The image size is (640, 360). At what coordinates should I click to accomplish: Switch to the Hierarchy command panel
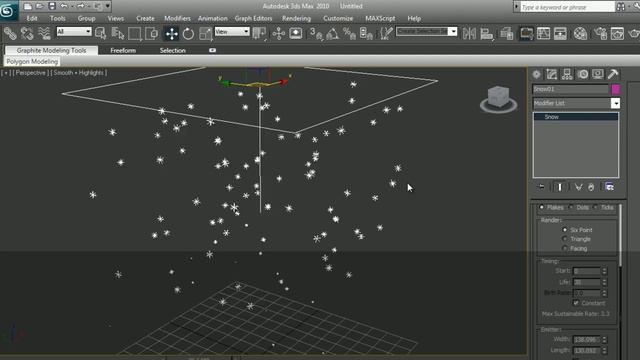[x=567, y=74]
